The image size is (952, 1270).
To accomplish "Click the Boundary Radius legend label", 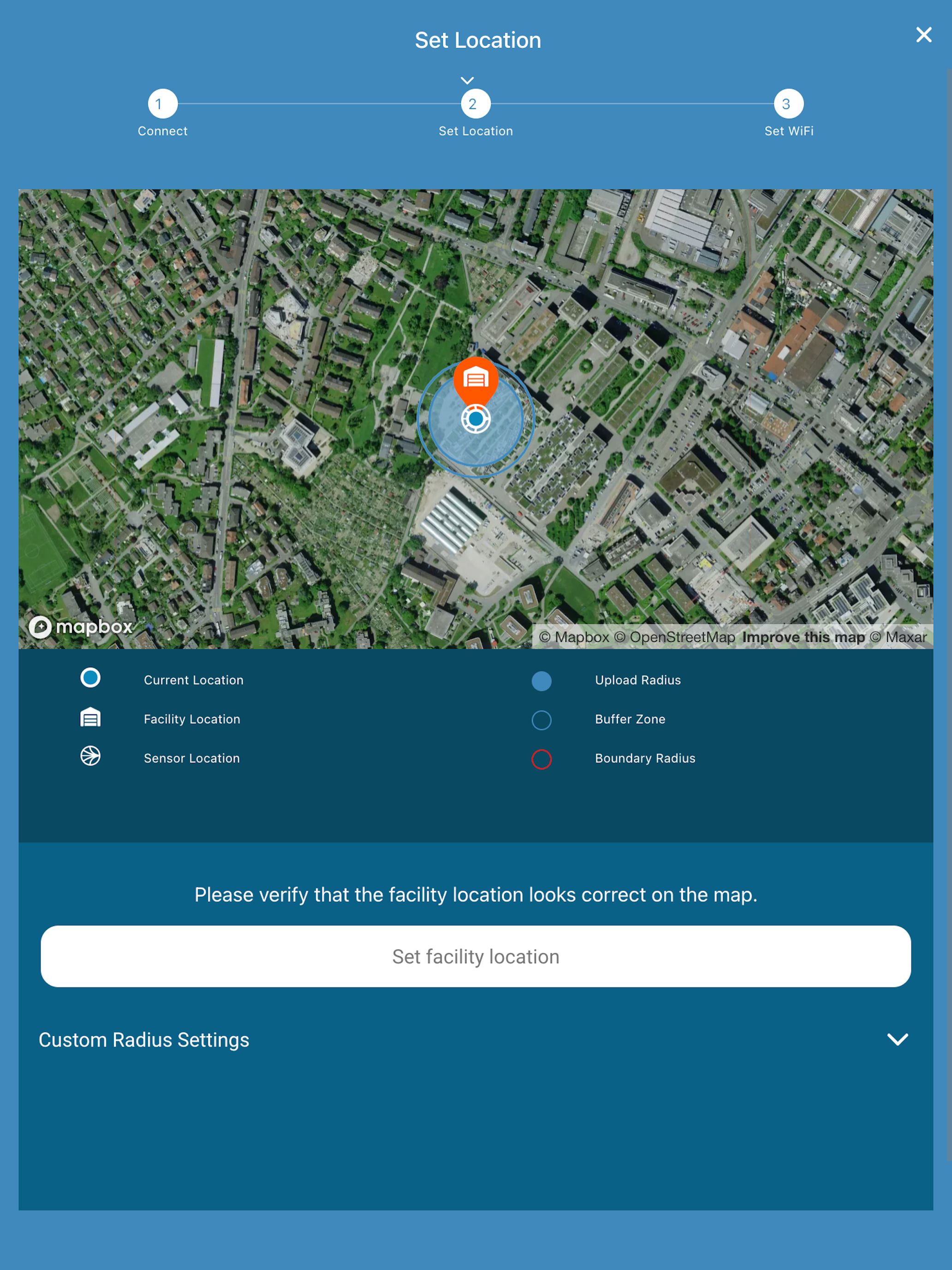I will [x=645, y=758].
